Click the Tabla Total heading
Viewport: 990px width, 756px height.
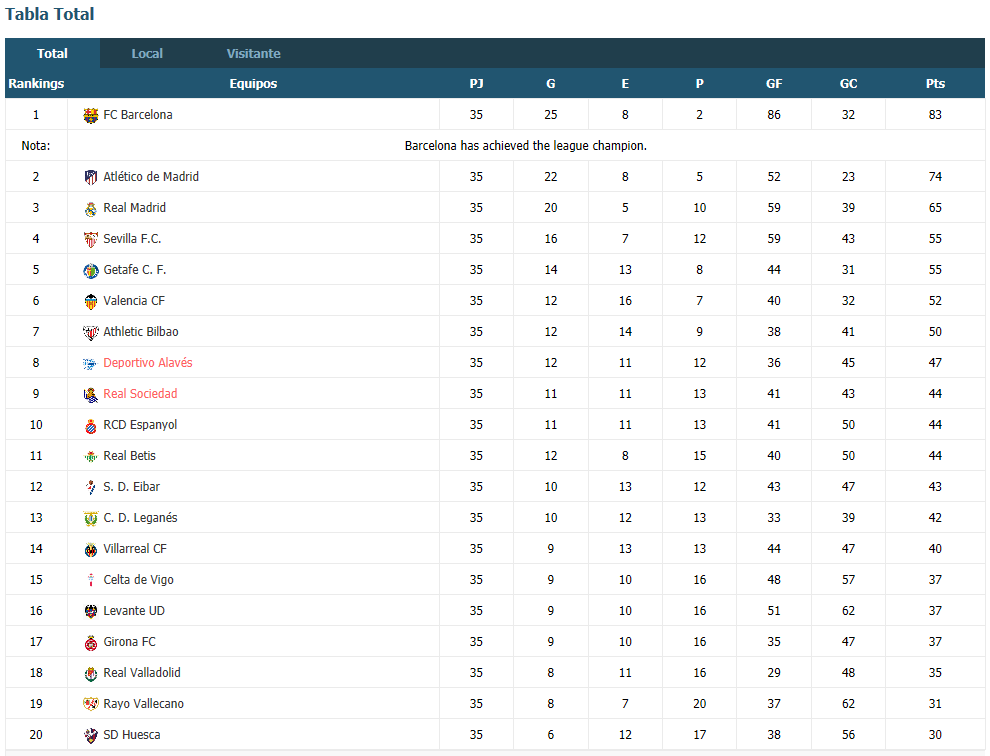click(50, 14)
